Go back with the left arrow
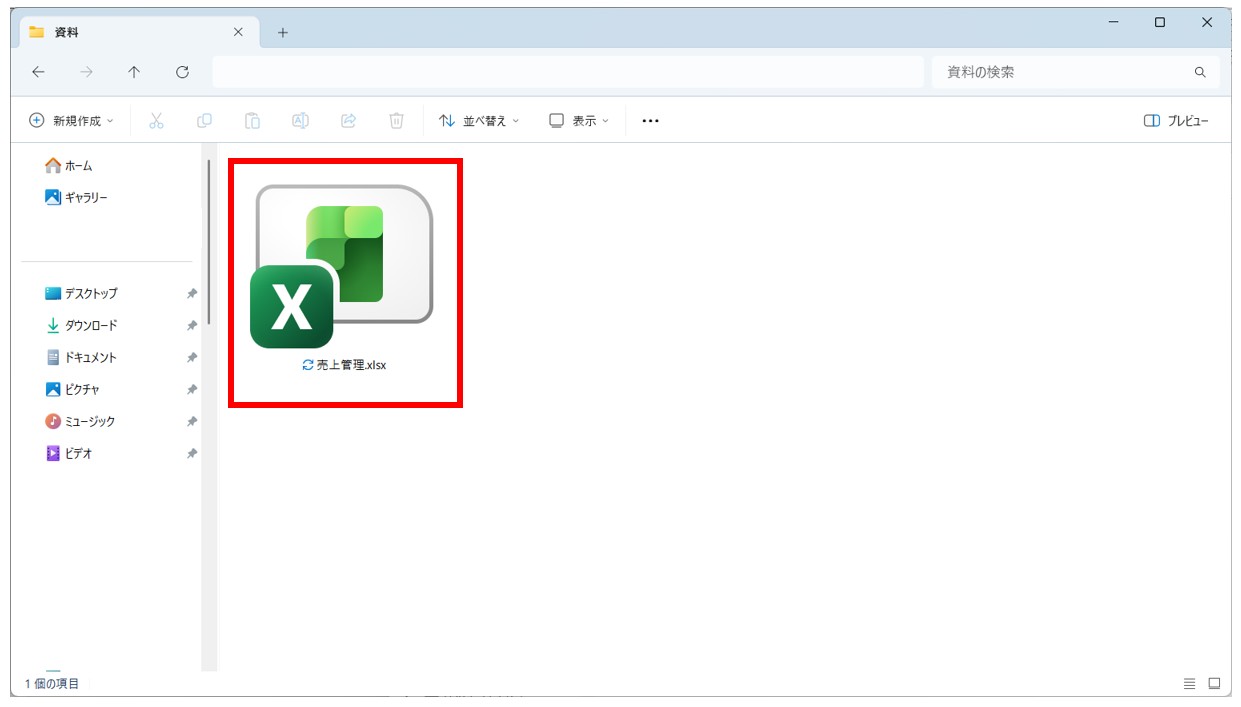Viewport: 1241px width, 707px height. tap(38, 72)
